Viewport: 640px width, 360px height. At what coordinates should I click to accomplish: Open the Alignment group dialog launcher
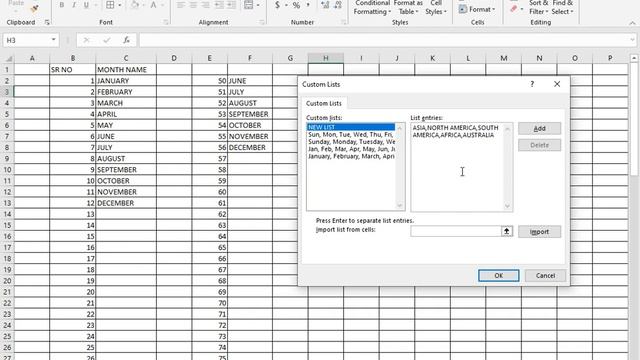tap(262, 22)
